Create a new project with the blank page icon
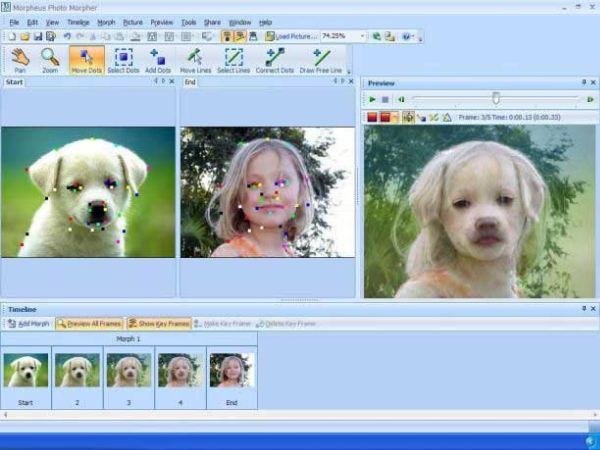Viewport: 600px width, 450px height. point(12,36)
